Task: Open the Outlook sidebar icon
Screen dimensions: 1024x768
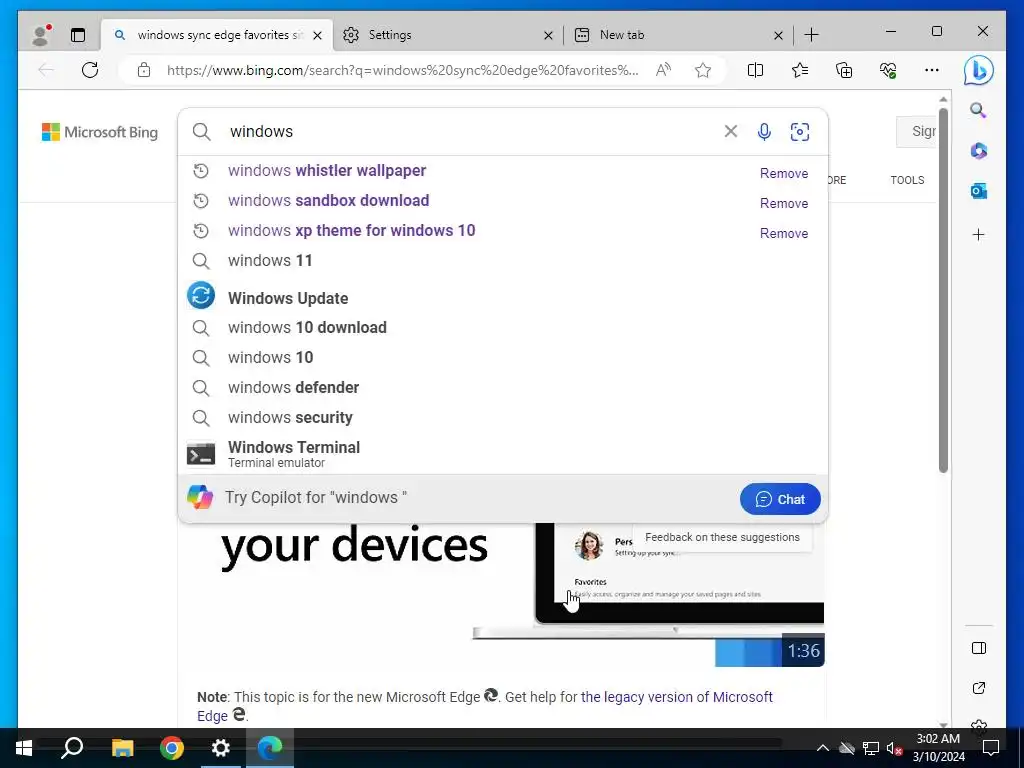Action: [978, 191]
